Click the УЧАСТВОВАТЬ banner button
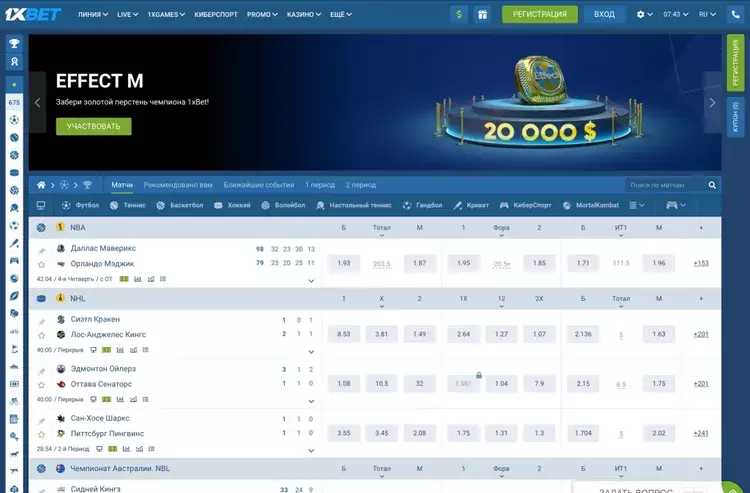The height and width of the screenshot is (493, 750). (x=94, y=126)
